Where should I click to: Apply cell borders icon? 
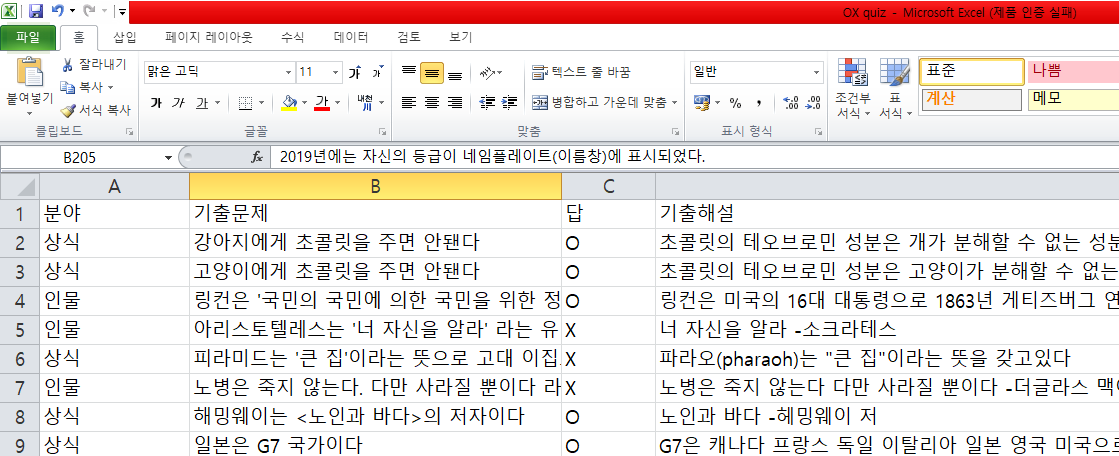coord(245,103)
